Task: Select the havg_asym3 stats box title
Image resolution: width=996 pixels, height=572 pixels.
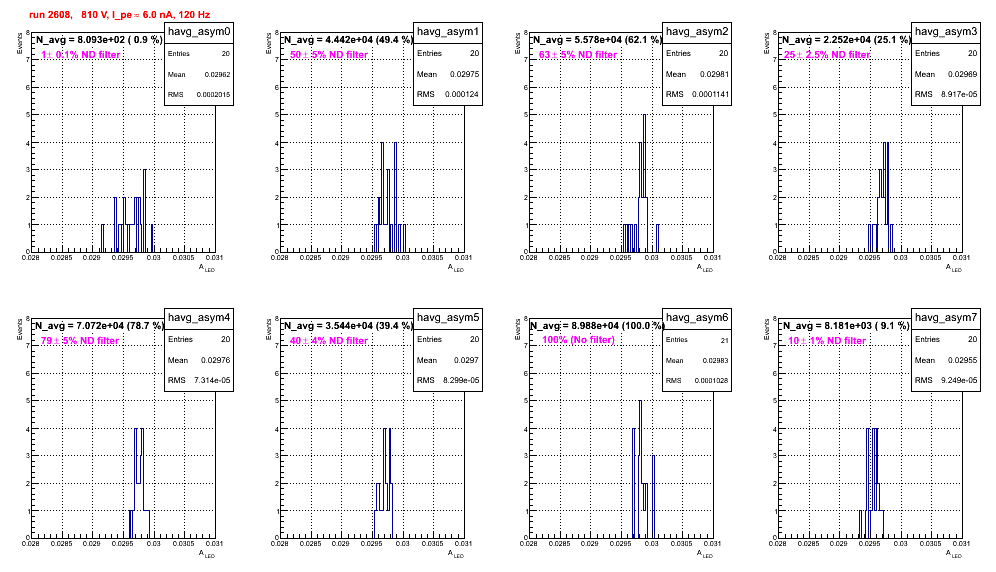Action: [x=946, y=32]
